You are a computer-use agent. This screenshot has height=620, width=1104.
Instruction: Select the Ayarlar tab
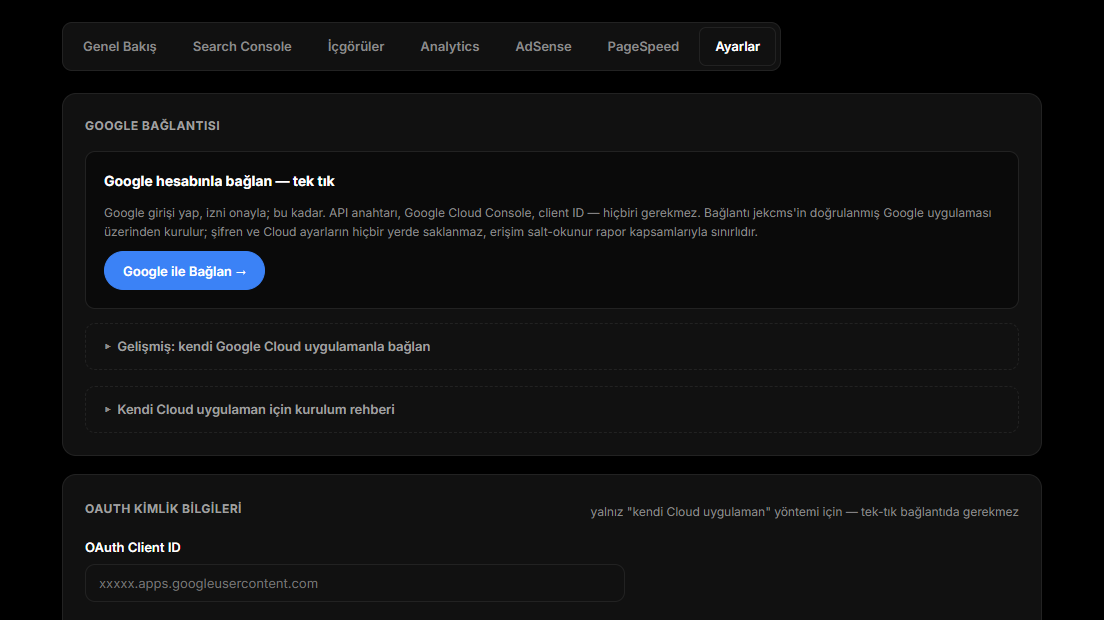point(737,46)
